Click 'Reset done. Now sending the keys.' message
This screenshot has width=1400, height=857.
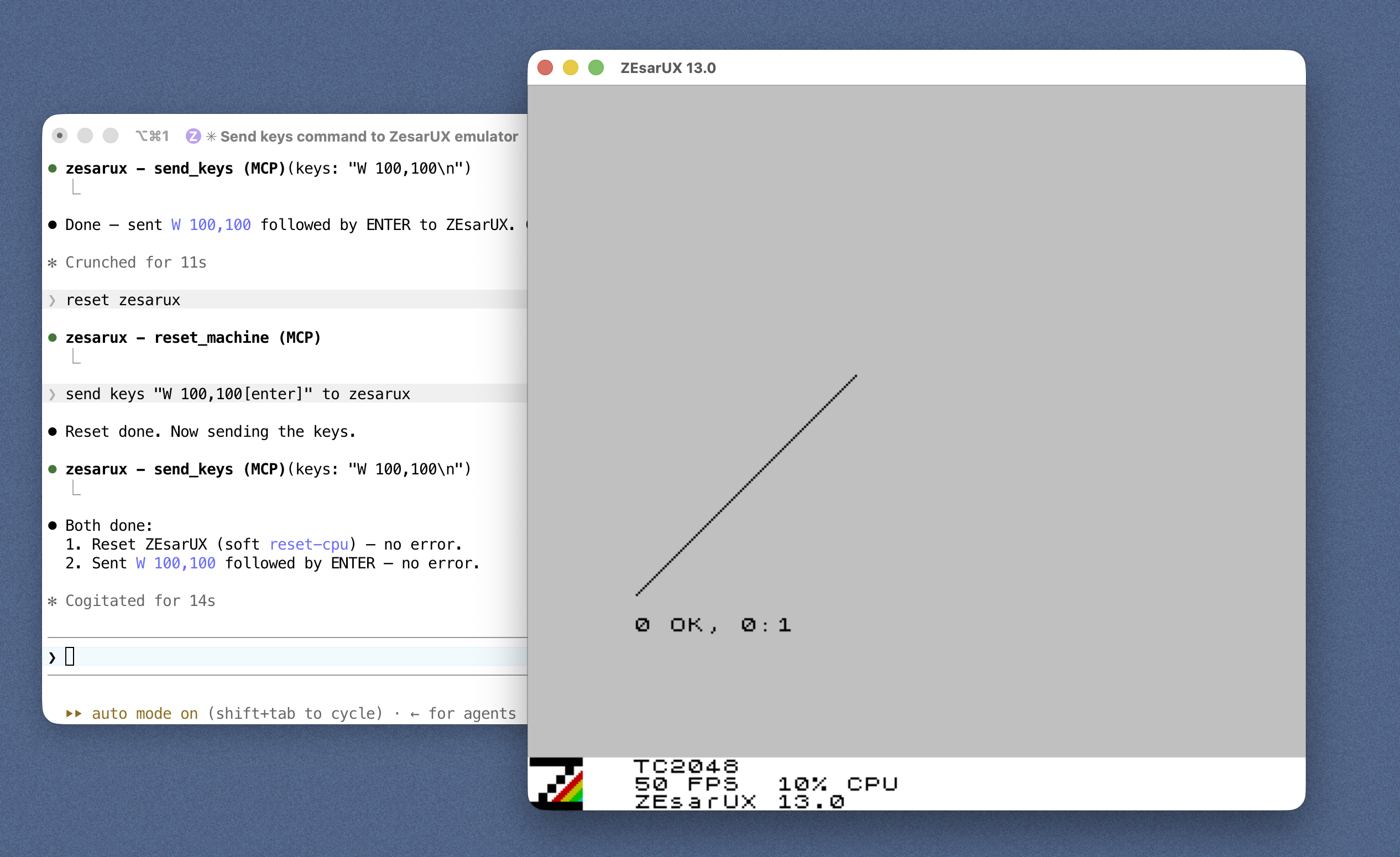pos(211,432)
